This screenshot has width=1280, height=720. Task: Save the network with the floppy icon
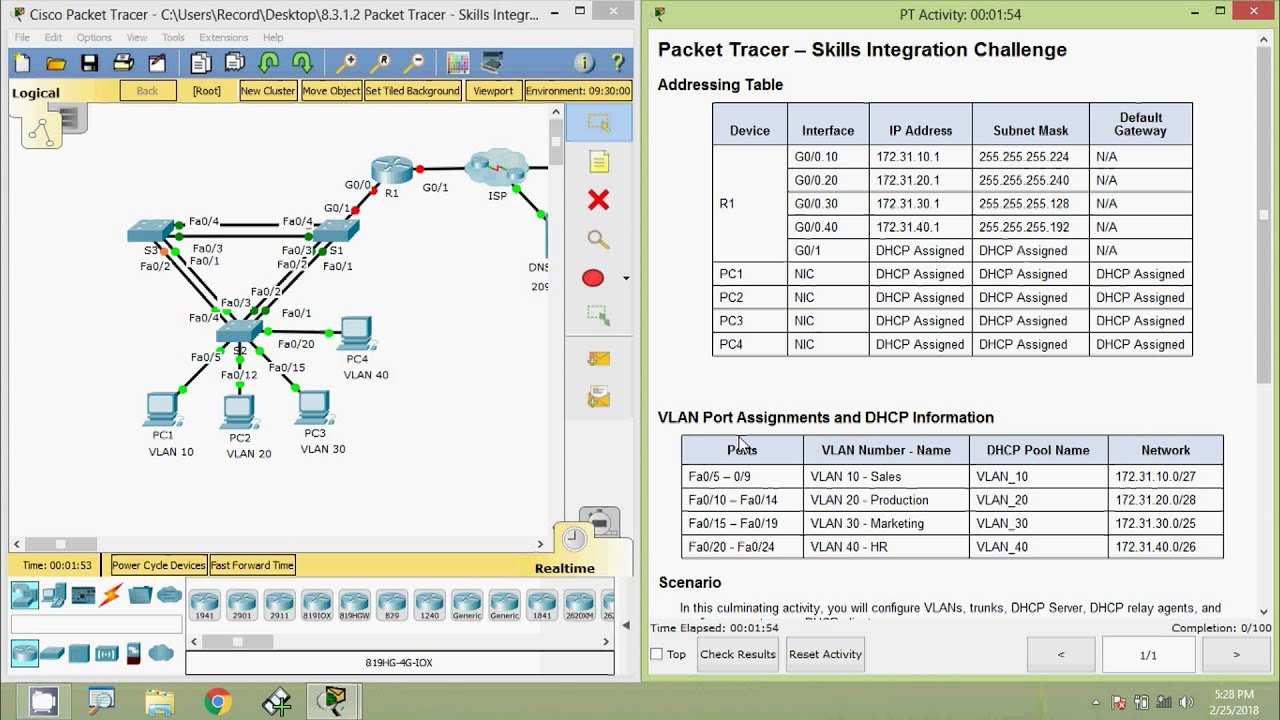pos(90,63)
